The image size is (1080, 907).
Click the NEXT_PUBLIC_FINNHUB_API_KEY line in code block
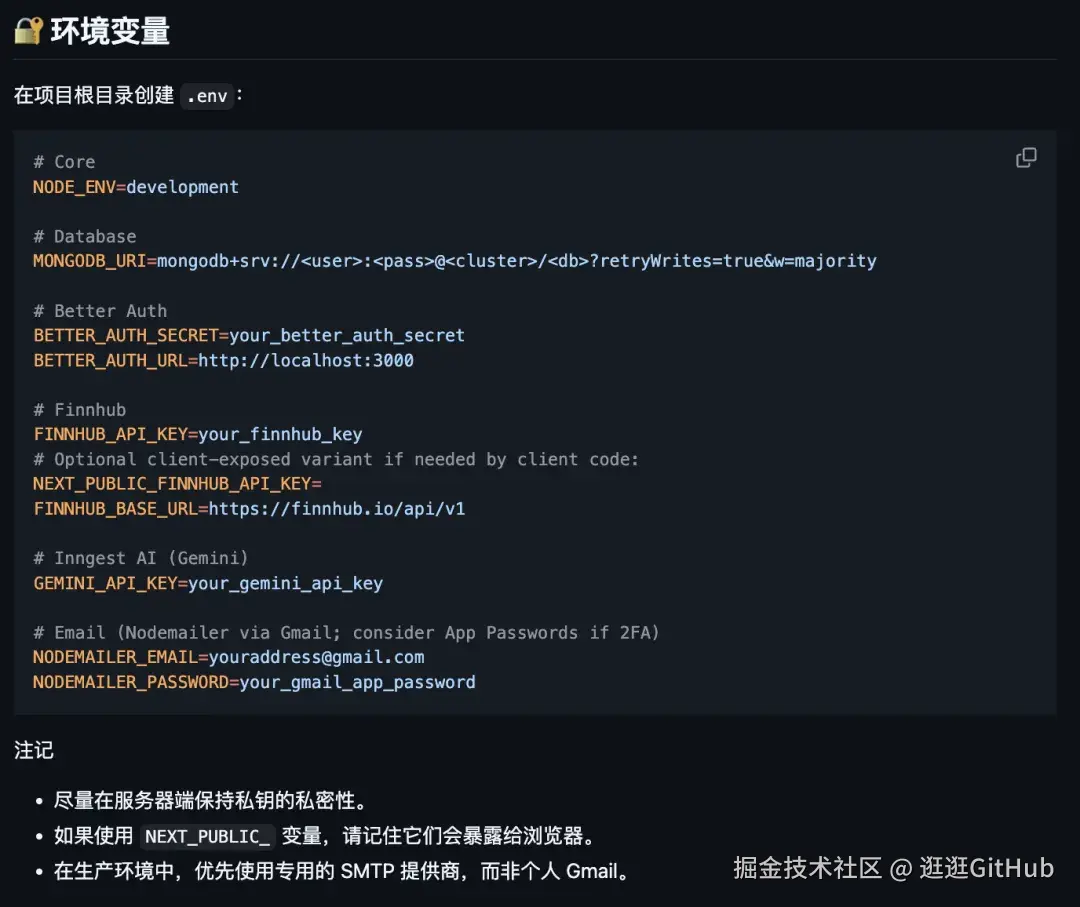pos(177,484)
